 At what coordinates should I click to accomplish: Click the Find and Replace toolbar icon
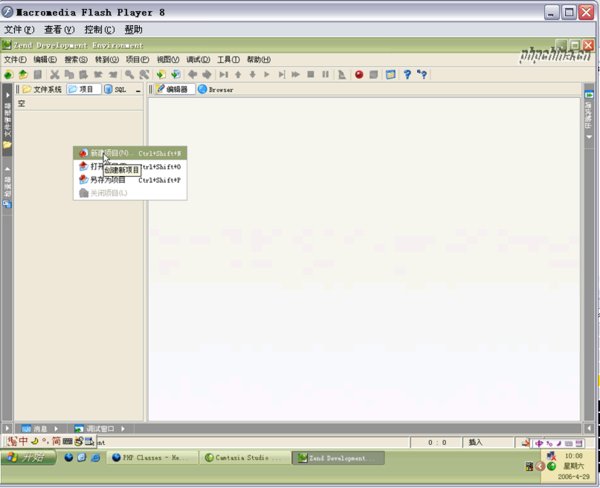tap(144, 75)
